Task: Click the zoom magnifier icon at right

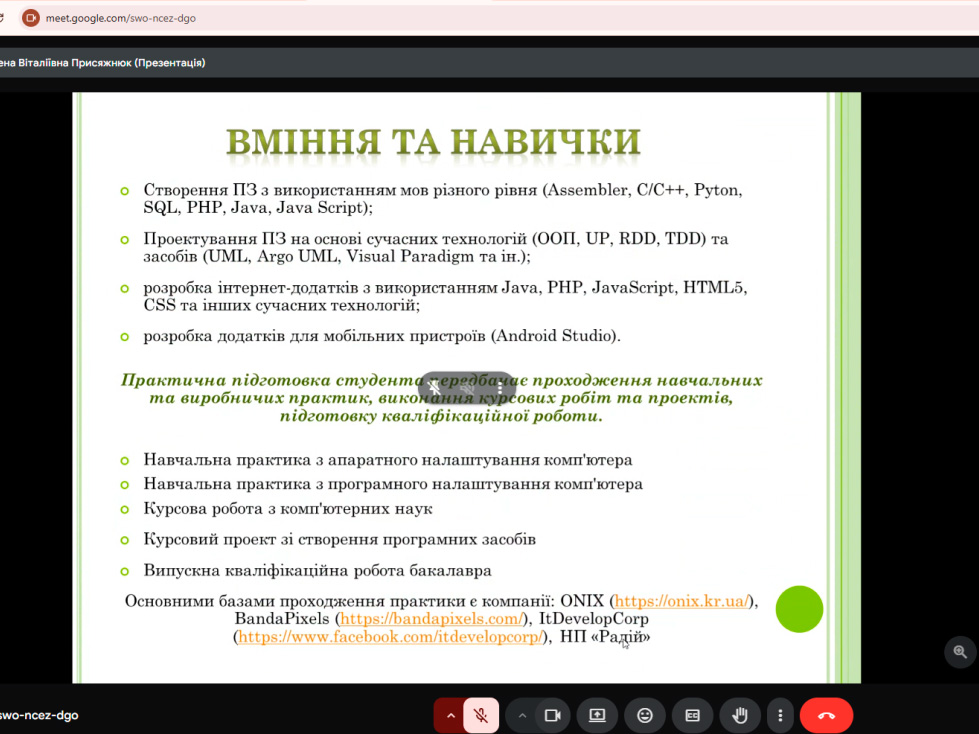Action: tap(960, 652)
